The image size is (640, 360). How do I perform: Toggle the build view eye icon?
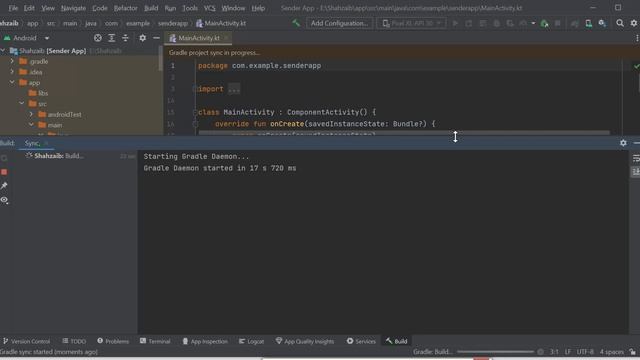click(4, 200)
